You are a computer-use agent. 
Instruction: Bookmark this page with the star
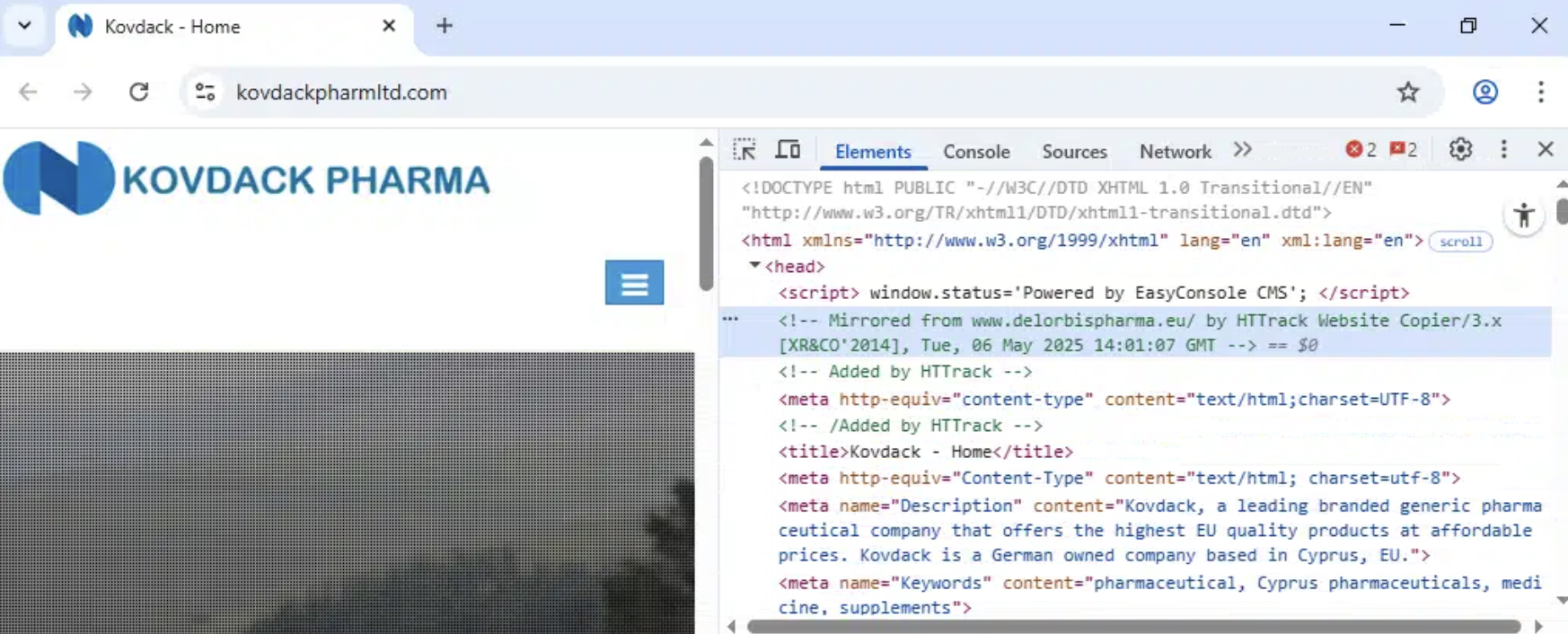point(1408,92)
